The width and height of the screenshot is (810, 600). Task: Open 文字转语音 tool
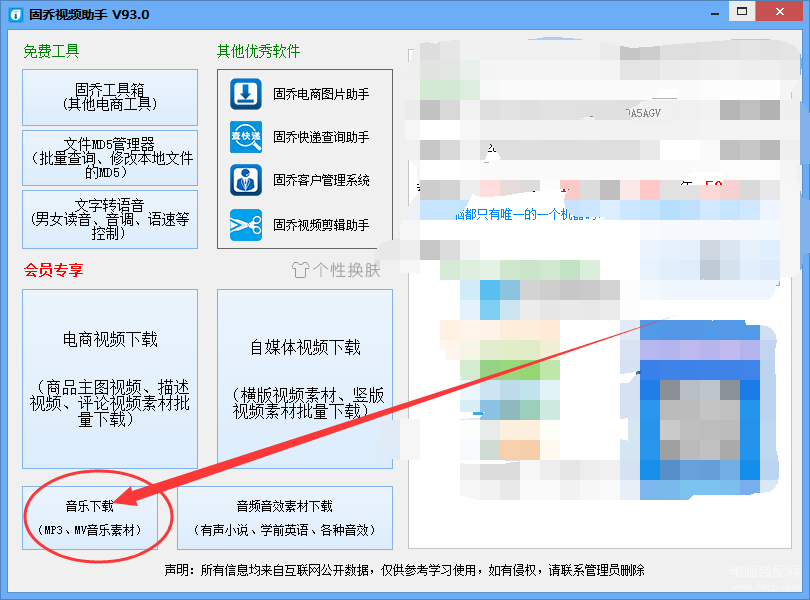[x=110, y=219]
